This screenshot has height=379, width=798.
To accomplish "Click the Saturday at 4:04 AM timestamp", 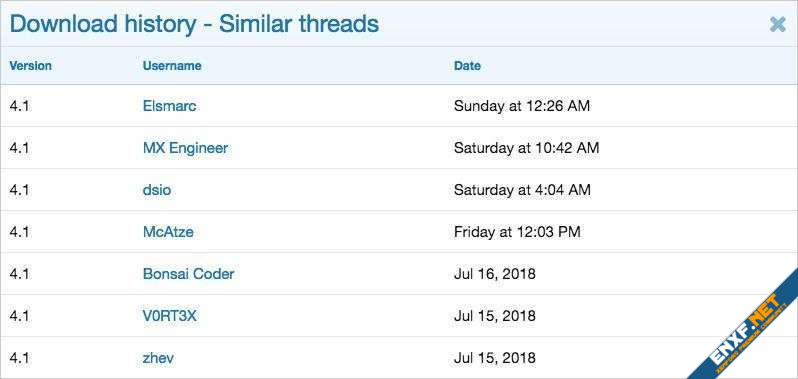I will pyautogui.click(x=522, y=190).
